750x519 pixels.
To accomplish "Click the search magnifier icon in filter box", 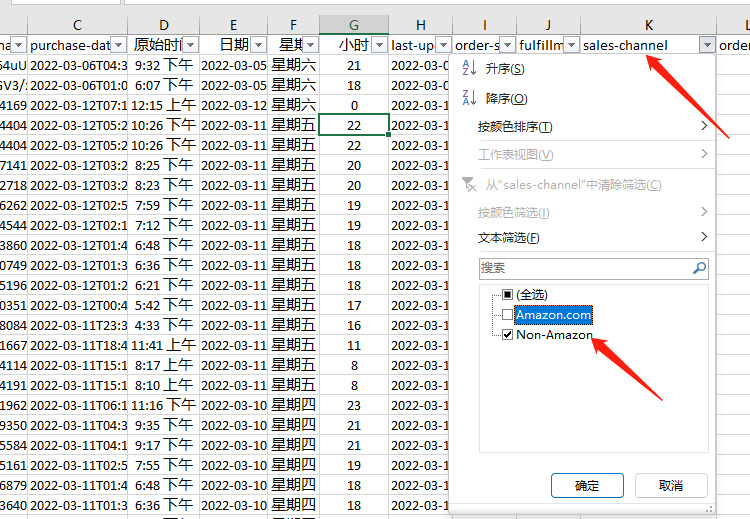I will point(699,268).
